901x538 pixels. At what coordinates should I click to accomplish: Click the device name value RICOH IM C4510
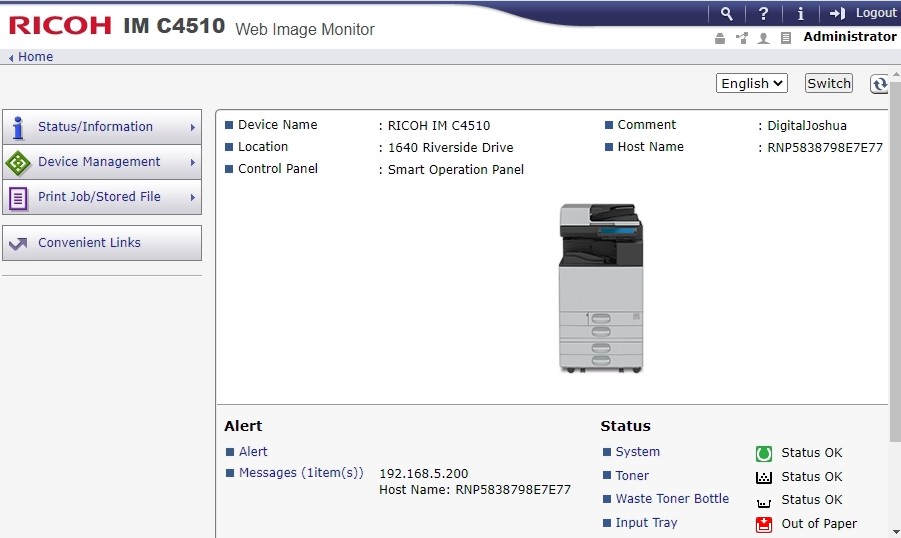point(439,125)
